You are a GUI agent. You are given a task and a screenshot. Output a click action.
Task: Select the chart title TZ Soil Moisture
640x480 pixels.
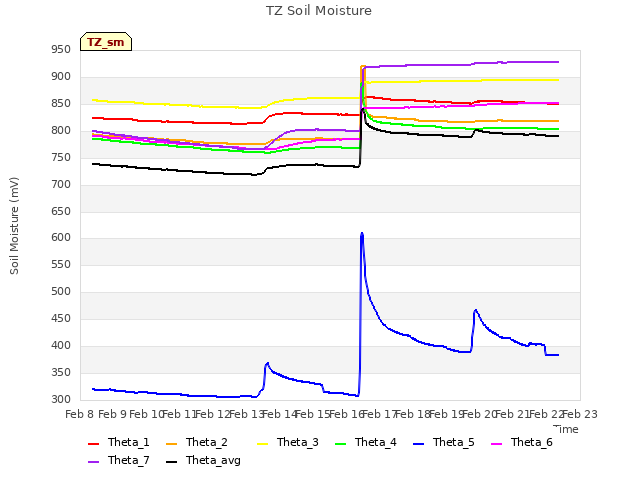[x=319, y=11]
